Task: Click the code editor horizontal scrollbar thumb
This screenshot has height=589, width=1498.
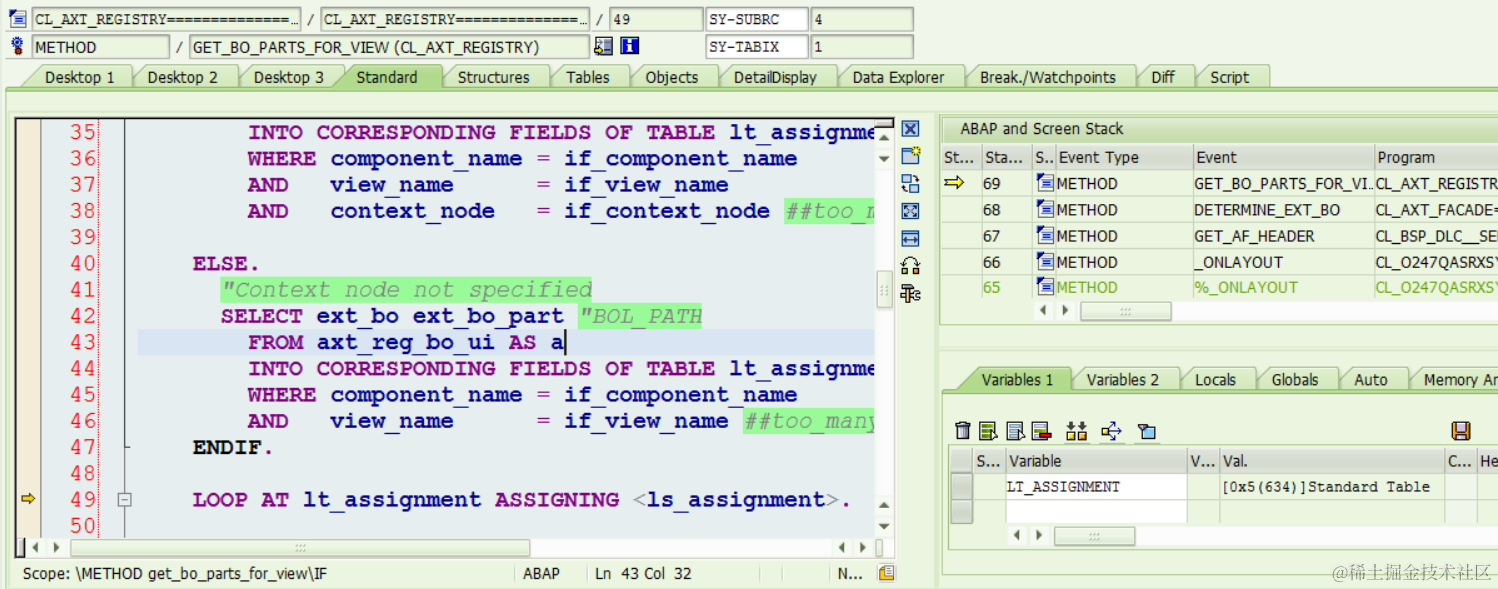Action: click(x=300, y=548)
